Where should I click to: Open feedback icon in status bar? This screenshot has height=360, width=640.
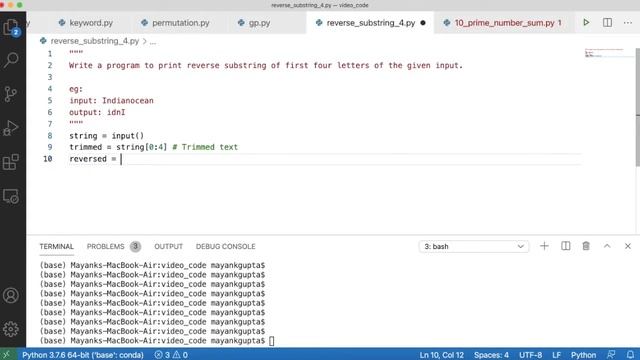click(x=611, y=355)
